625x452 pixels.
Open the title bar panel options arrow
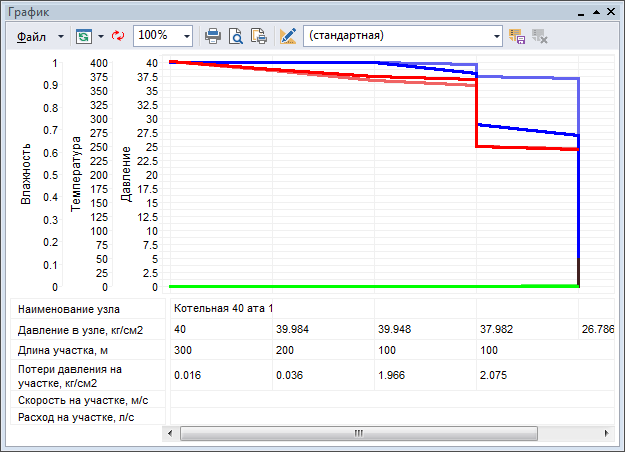(x=581, y=11)
